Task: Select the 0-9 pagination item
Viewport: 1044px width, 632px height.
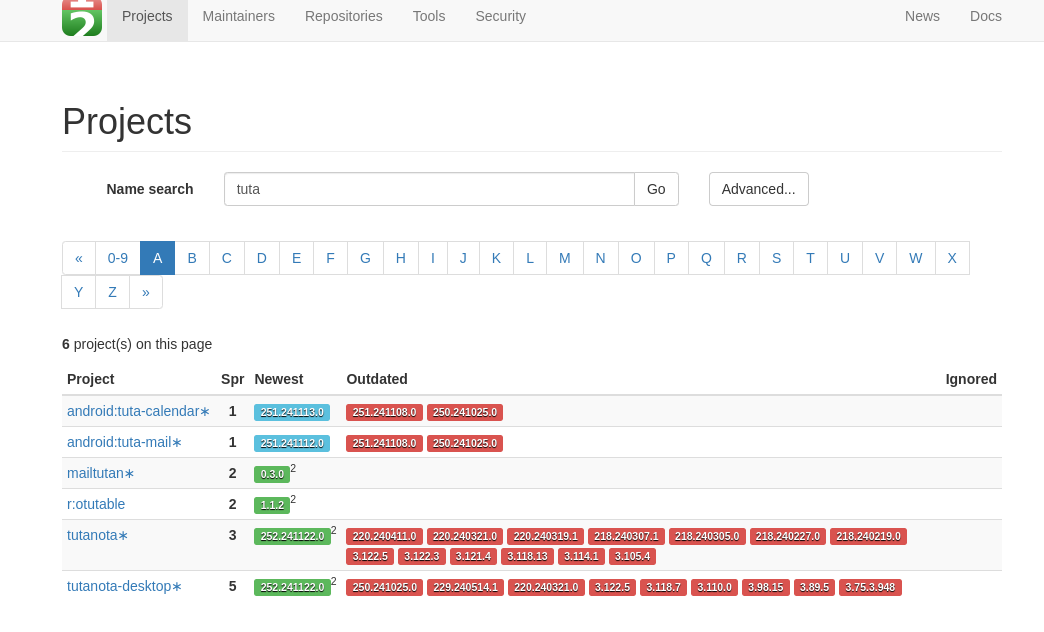Action: coord(118,258)
